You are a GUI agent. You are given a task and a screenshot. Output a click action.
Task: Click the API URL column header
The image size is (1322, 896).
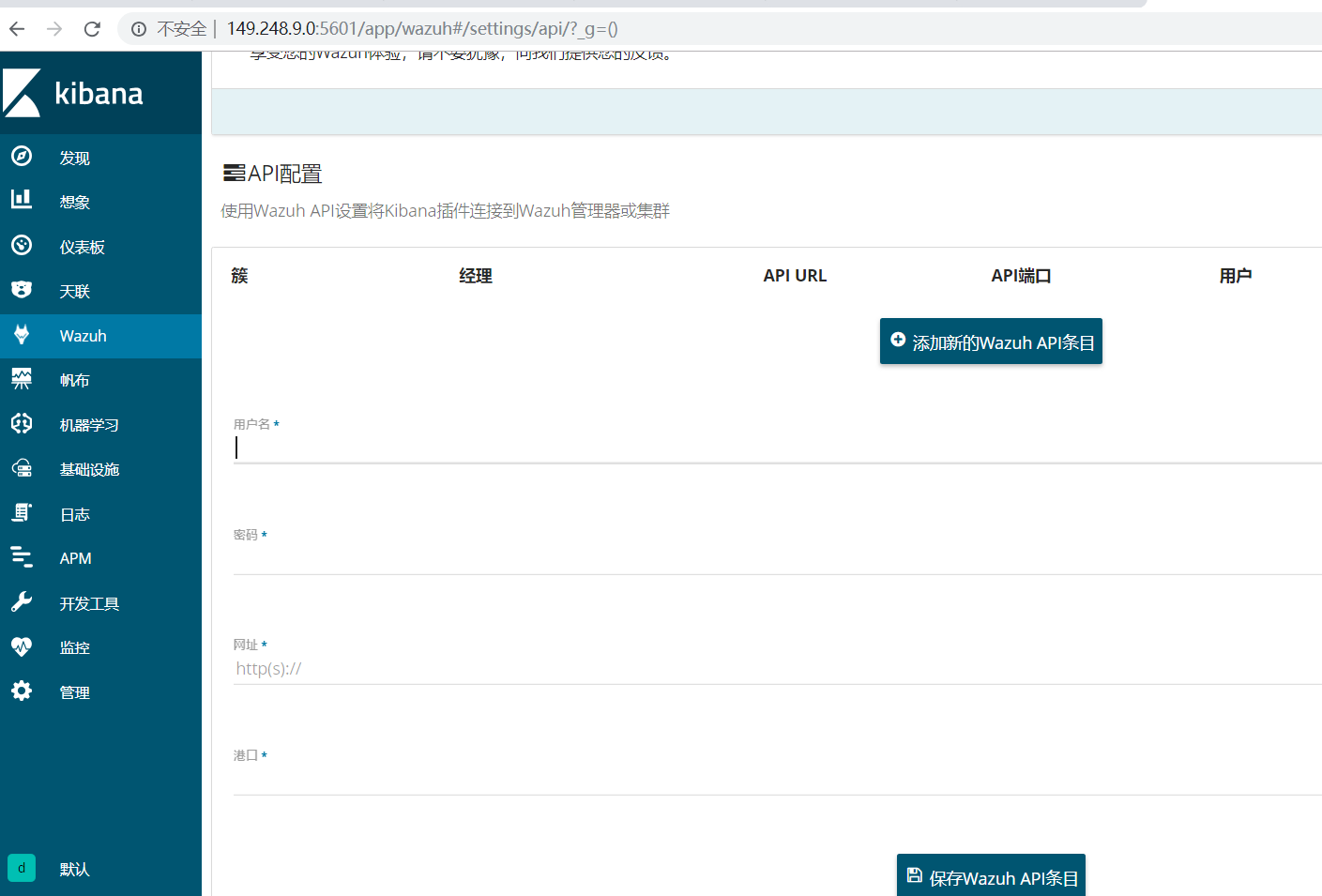[795, 276]
